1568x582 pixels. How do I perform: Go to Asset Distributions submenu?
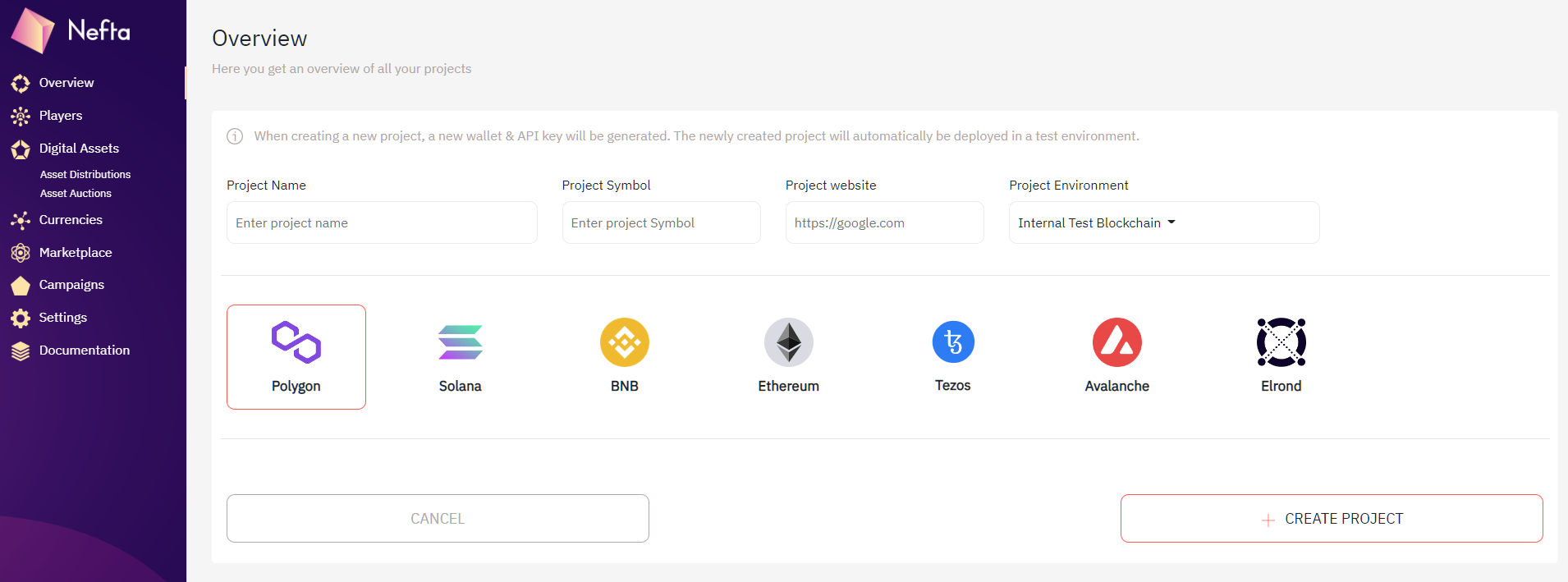coord(85,175)
